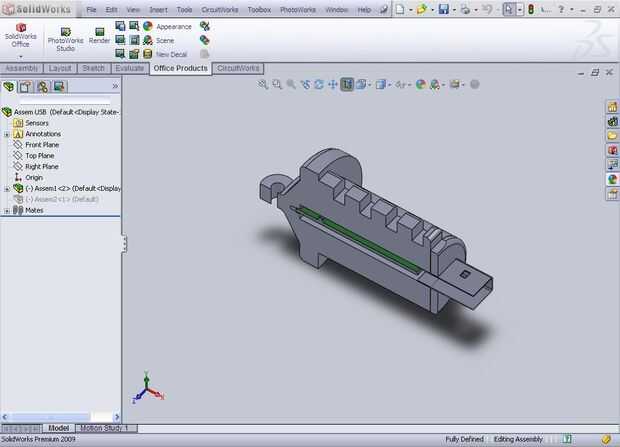Select the Assem USB root tree item
Viewport: 620px width, 447px height.
tap(60, 112)
